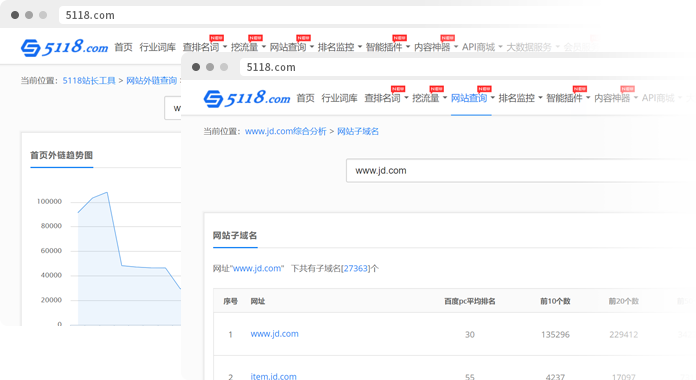Click the 5118.com logo in the front window

coord(247,98)
